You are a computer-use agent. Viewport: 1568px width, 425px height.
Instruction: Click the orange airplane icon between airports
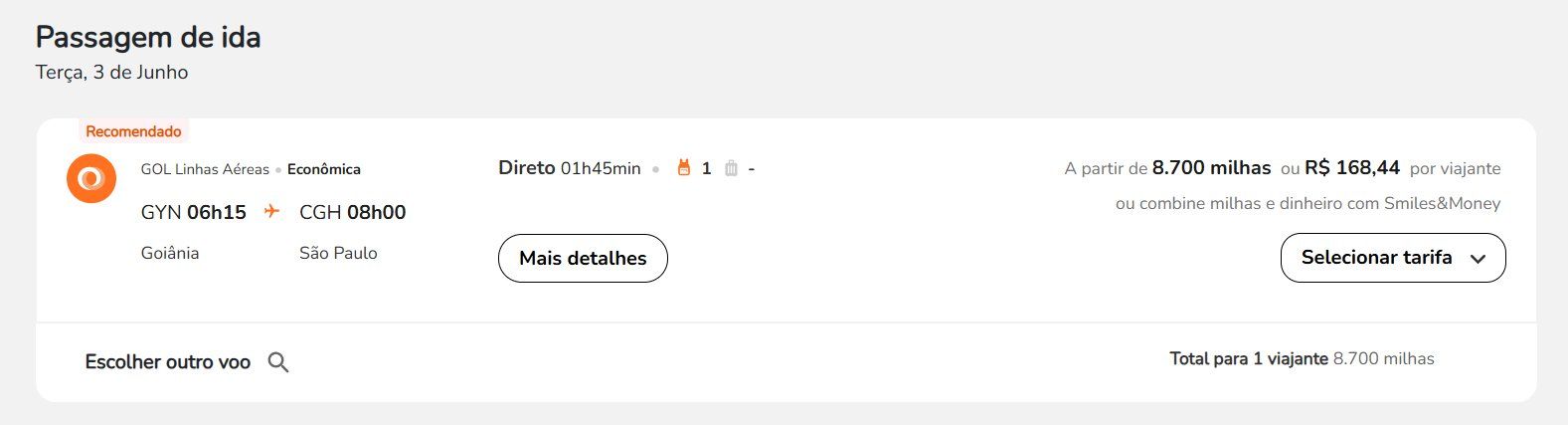(x=271, y=211)
